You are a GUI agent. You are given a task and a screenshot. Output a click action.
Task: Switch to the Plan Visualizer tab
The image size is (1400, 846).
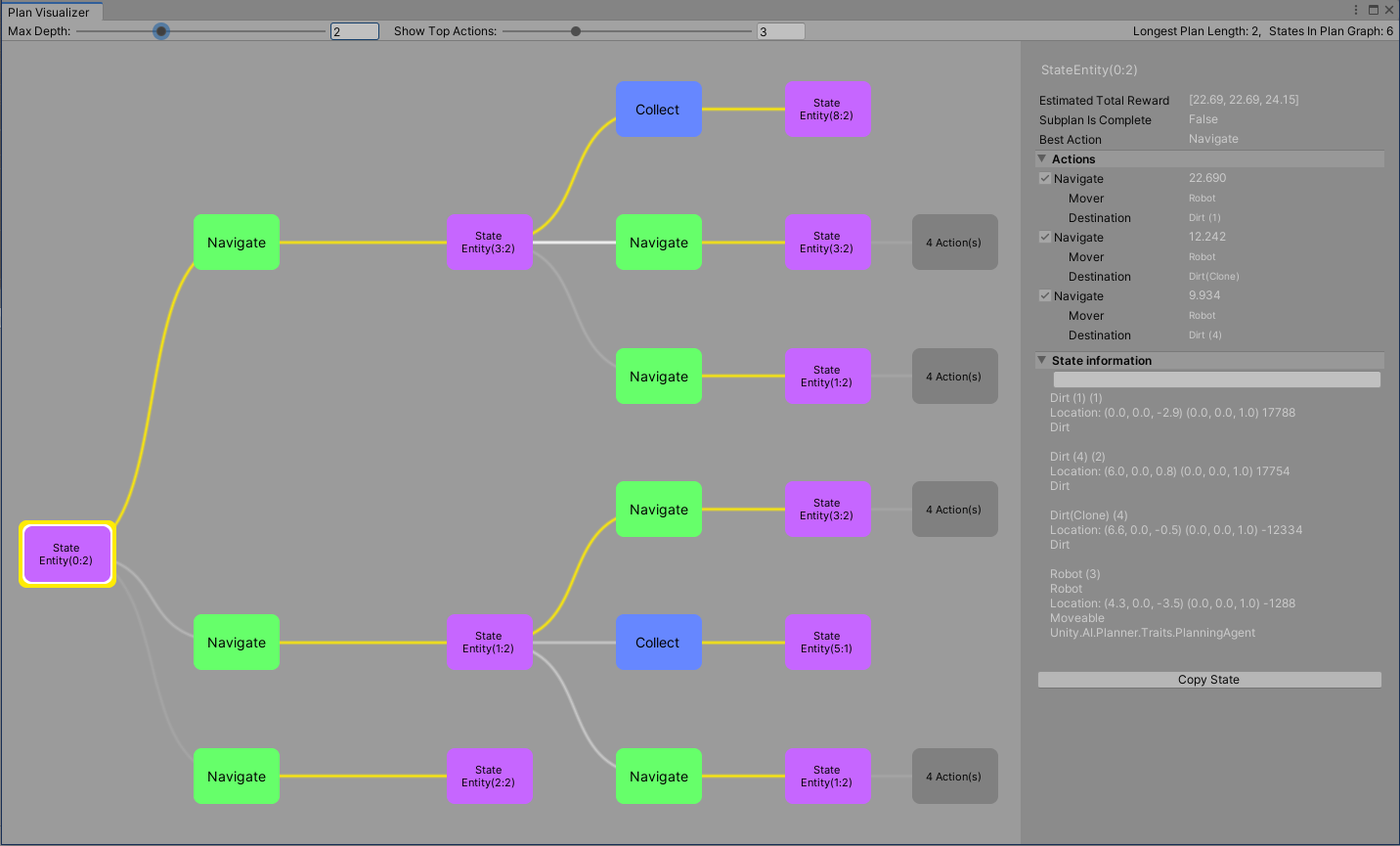point(49,12)
